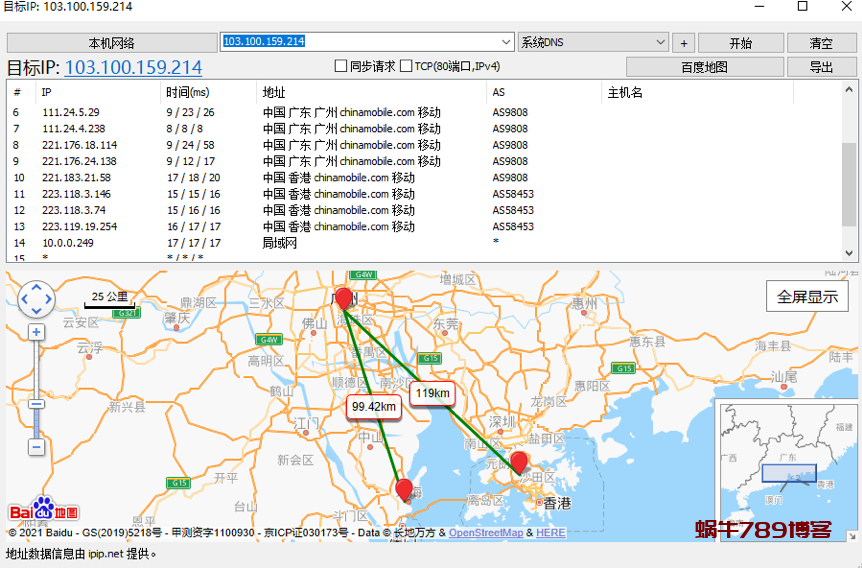Image resolution: width=862 pixels, height=568 pixels.
Task: Click the red marker over Guangzhou
Action: coord(344,298)
